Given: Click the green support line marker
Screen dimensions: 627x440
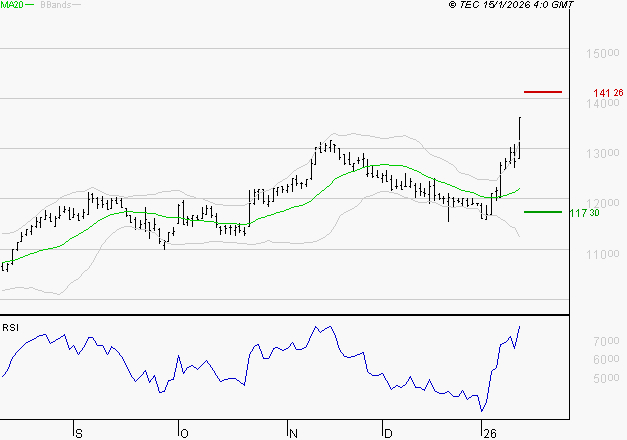Looking at the screenshot, I should click(x=542, y=212).
